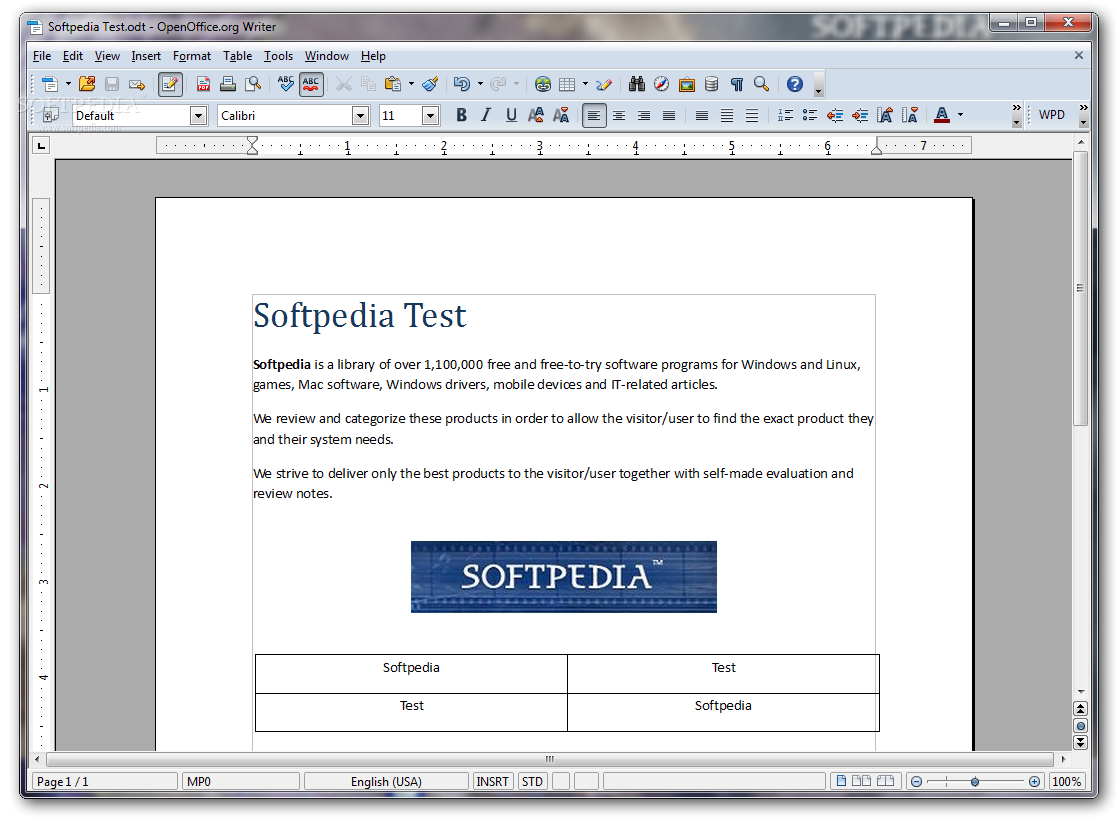This screenshot has width=1119, height=819.
Task: Toggle underline formatting
Action: point(511,115)
